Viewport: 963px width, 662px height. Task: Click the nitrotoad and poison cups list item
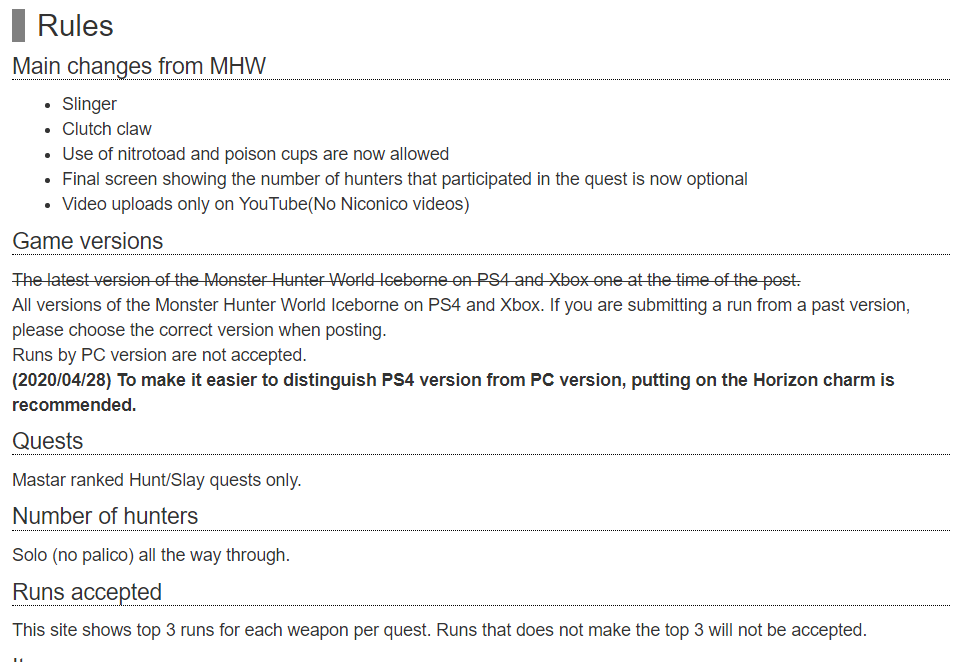pyautogui.click(x=255, y=154)
